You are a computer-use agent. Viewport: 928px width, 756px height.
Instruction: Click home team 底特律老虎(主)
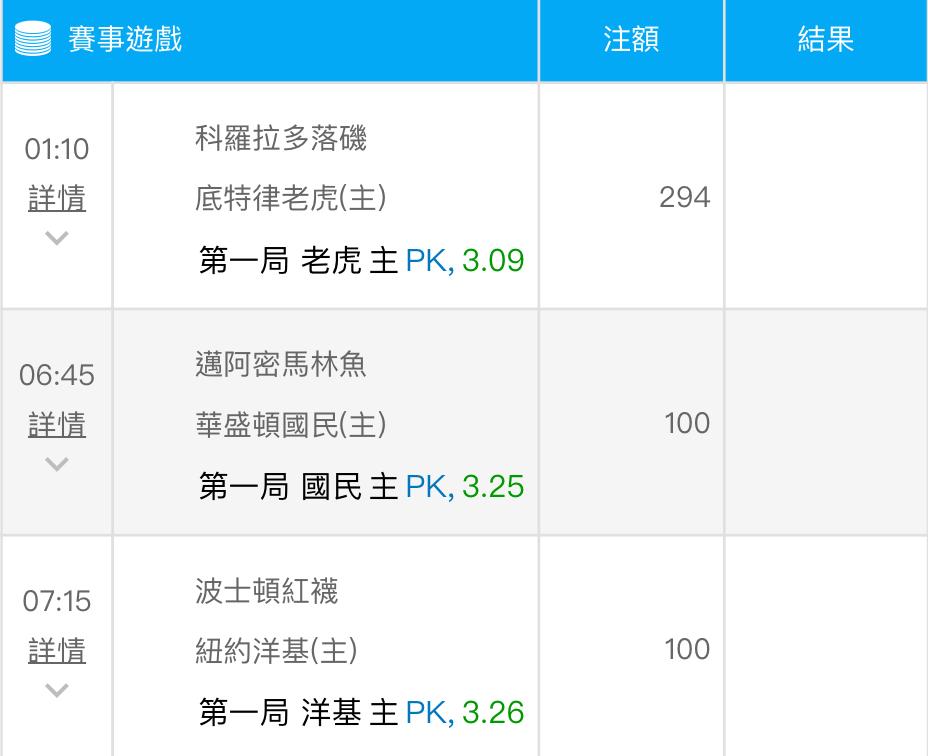[x=291, y=198]
